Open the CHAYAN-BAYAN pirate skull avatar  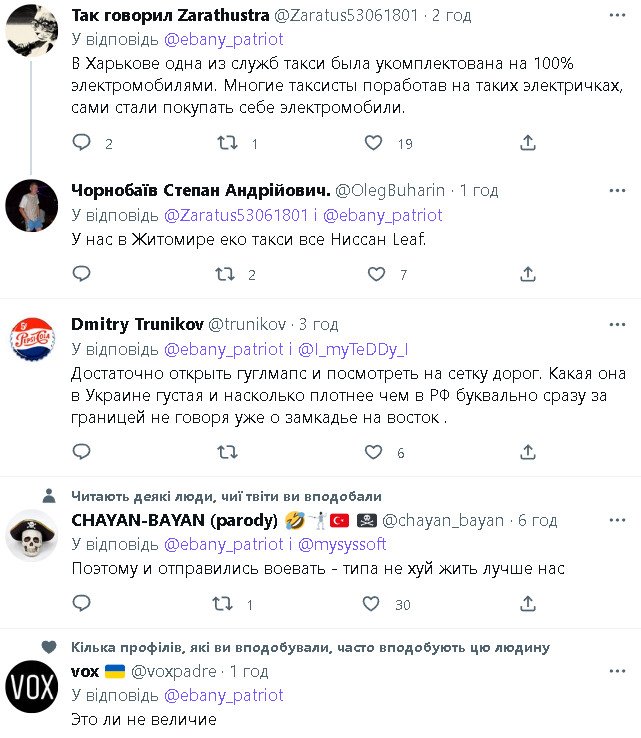pos(31,538)
